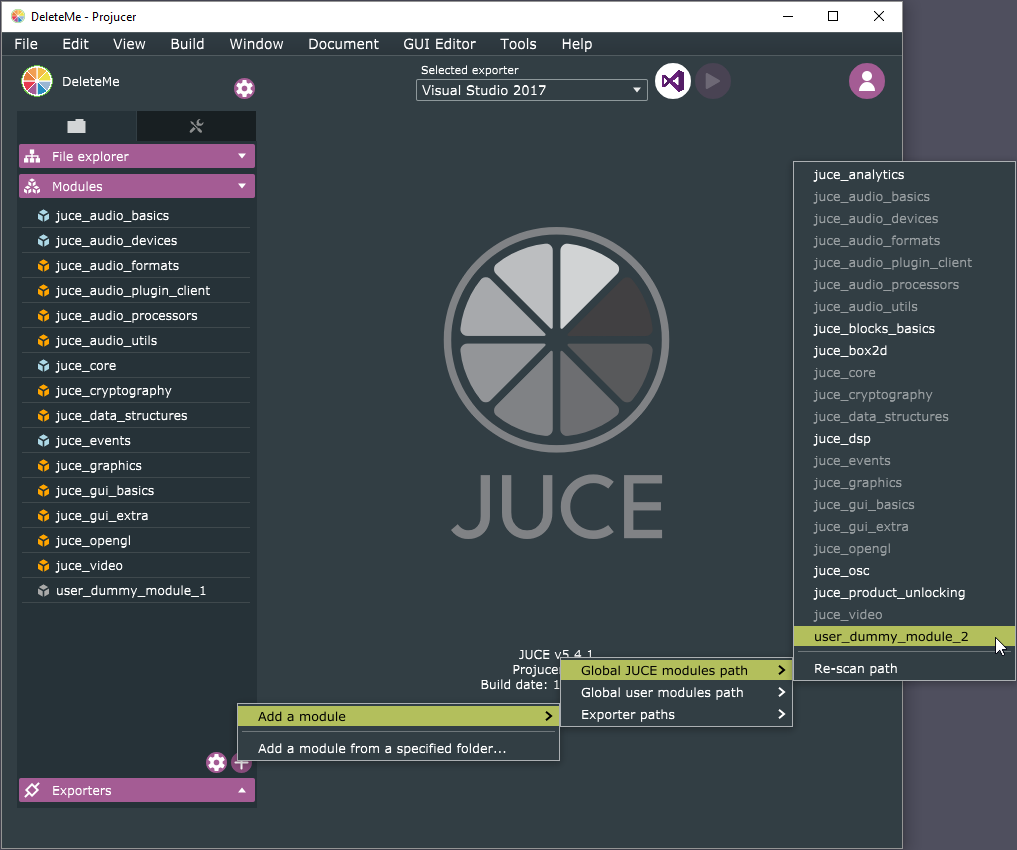Click the Exporters panel plug icon

pos(32,790)
